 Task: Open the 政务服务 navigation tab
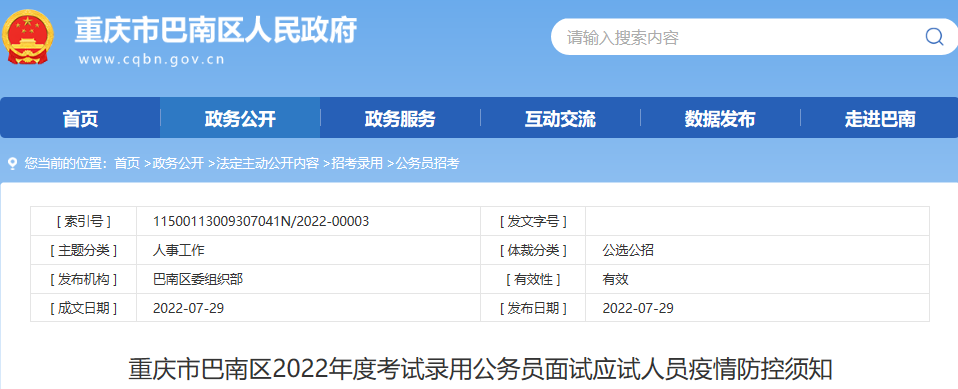click(x=400, y=118)
